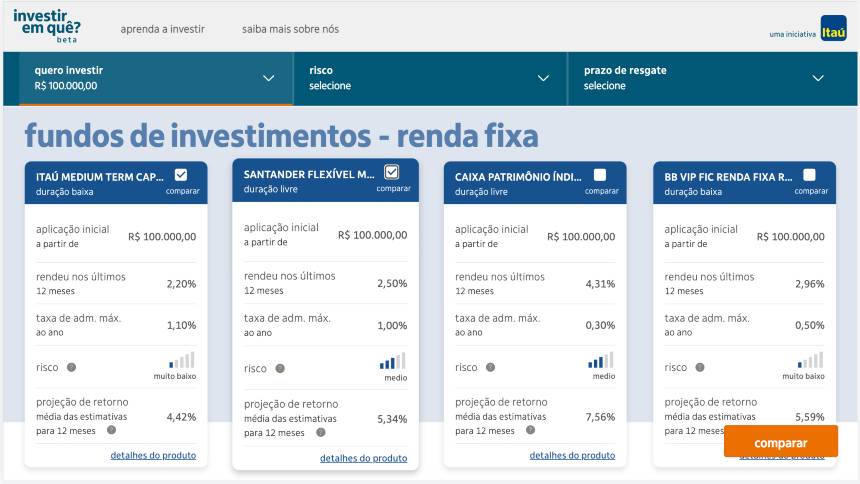Click risk bars icon on Itaú Medium Term card
Screen dimensions: 860x484
pyautogui.click(x=182, y=360)
